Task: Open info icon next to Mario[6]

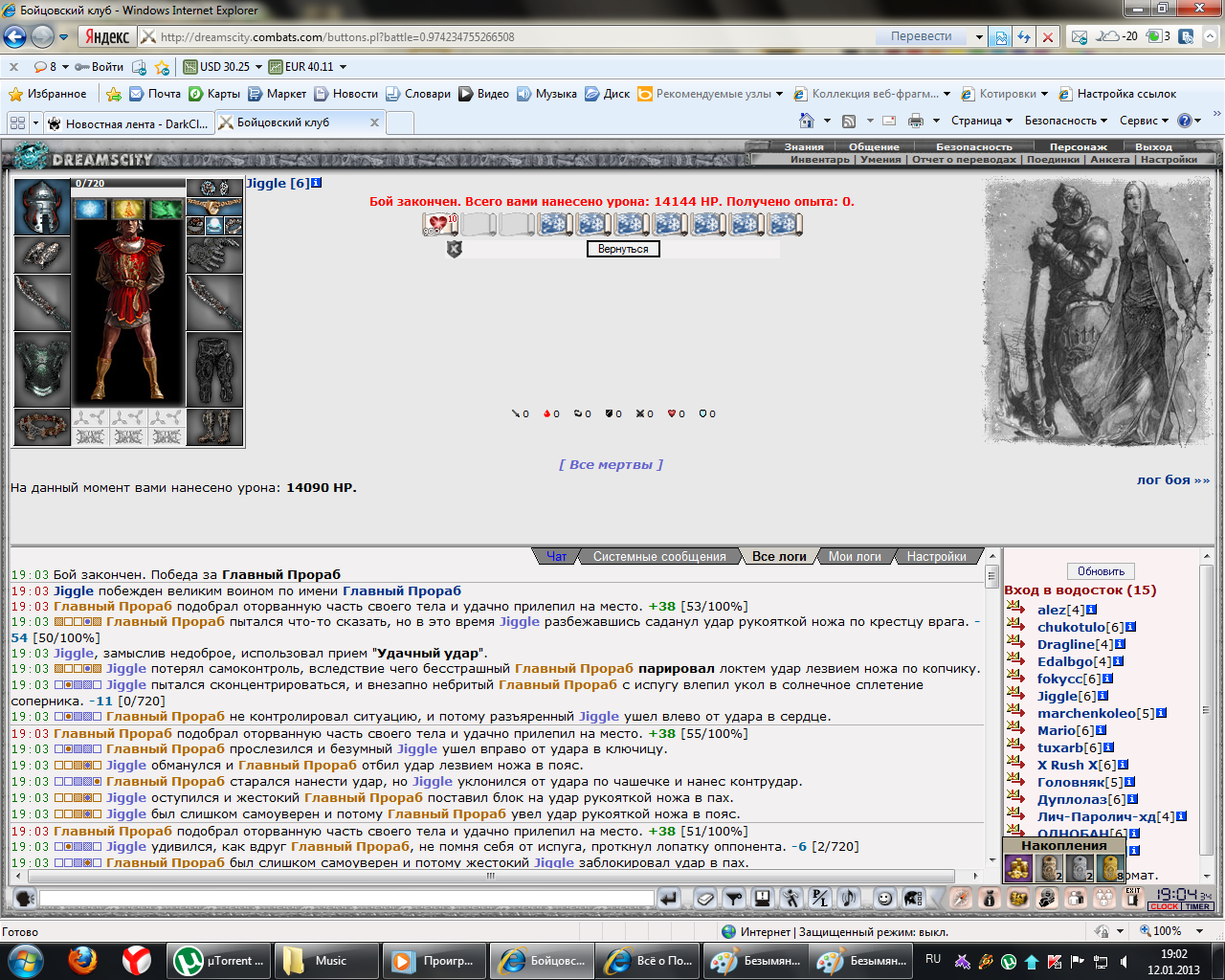Action: coord(1101,730)
